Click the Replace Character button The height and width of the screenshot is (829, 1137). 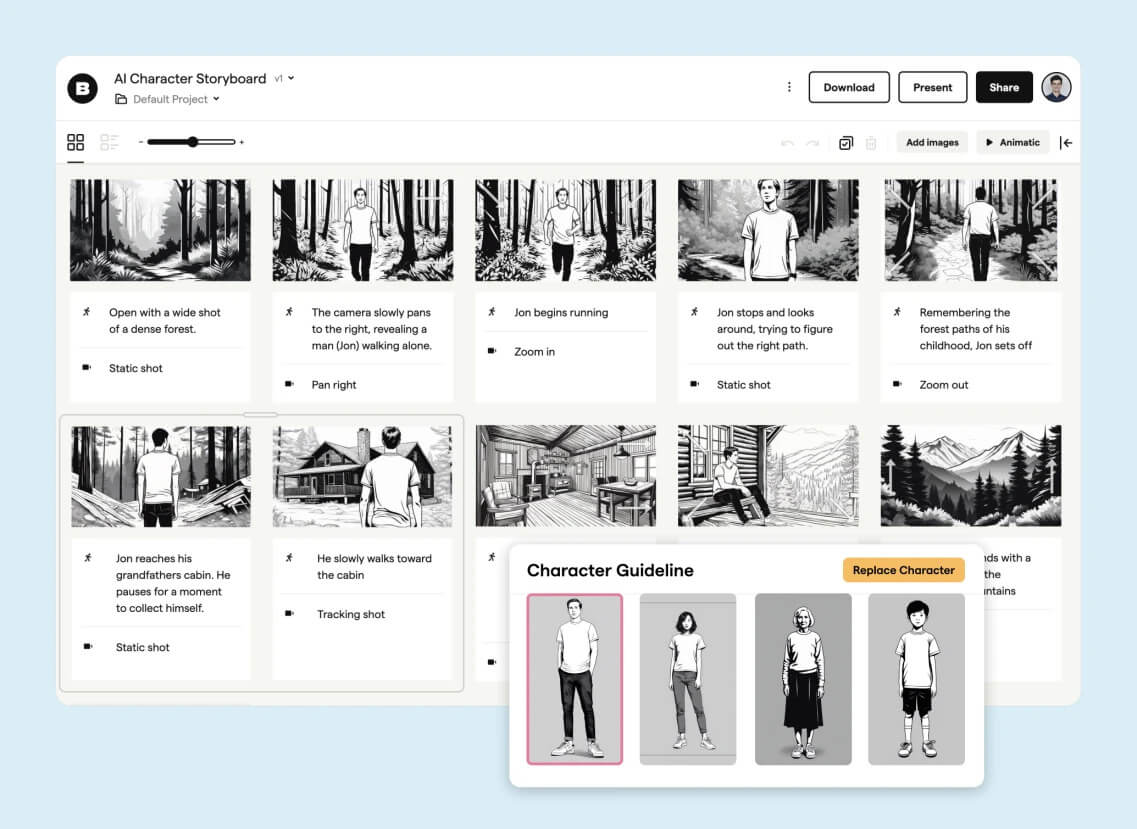[903, 570]
